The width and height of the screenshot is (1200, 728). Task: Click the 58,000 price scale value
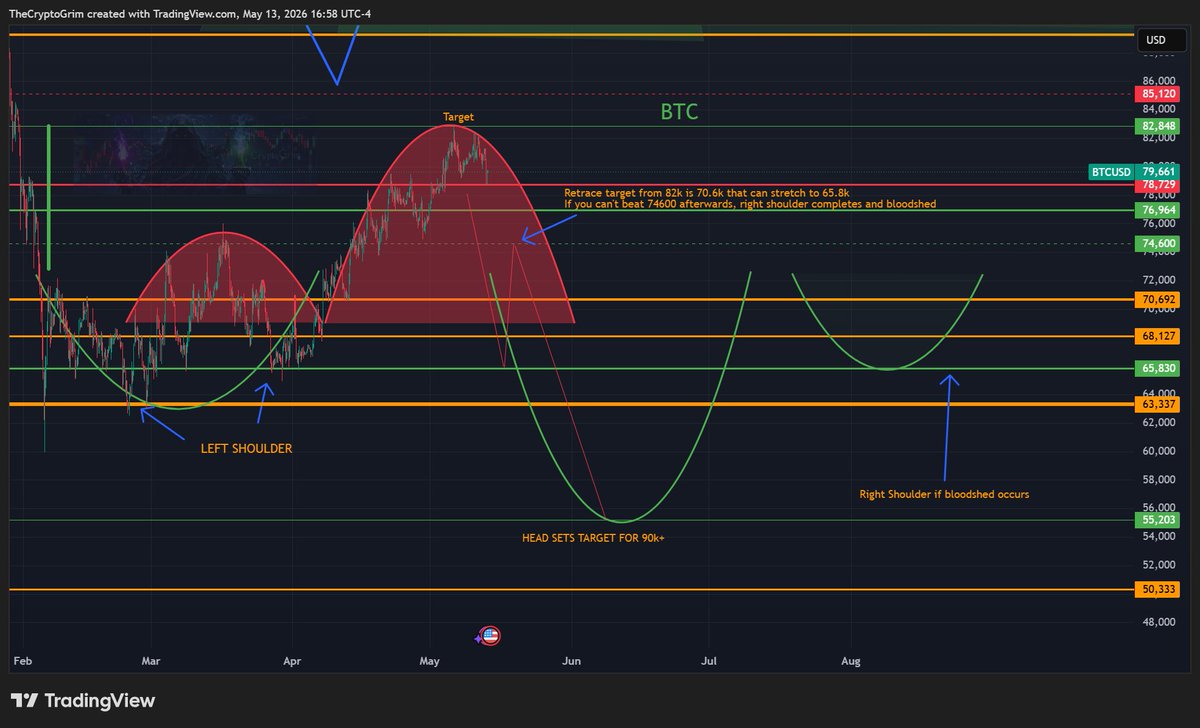(x=1161, y=480)
